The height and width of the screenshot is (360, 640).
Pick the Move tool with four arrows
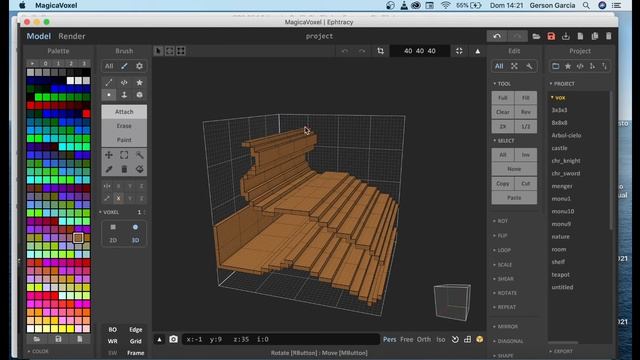click(109, 155)
